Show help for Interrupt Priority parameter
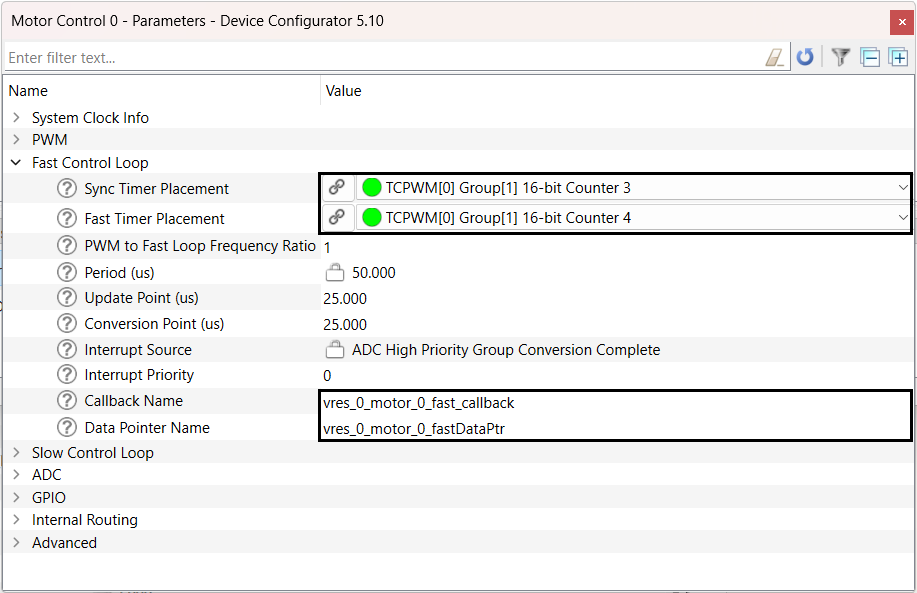Viewport: 917px width, 593px height. pos(67,375)
